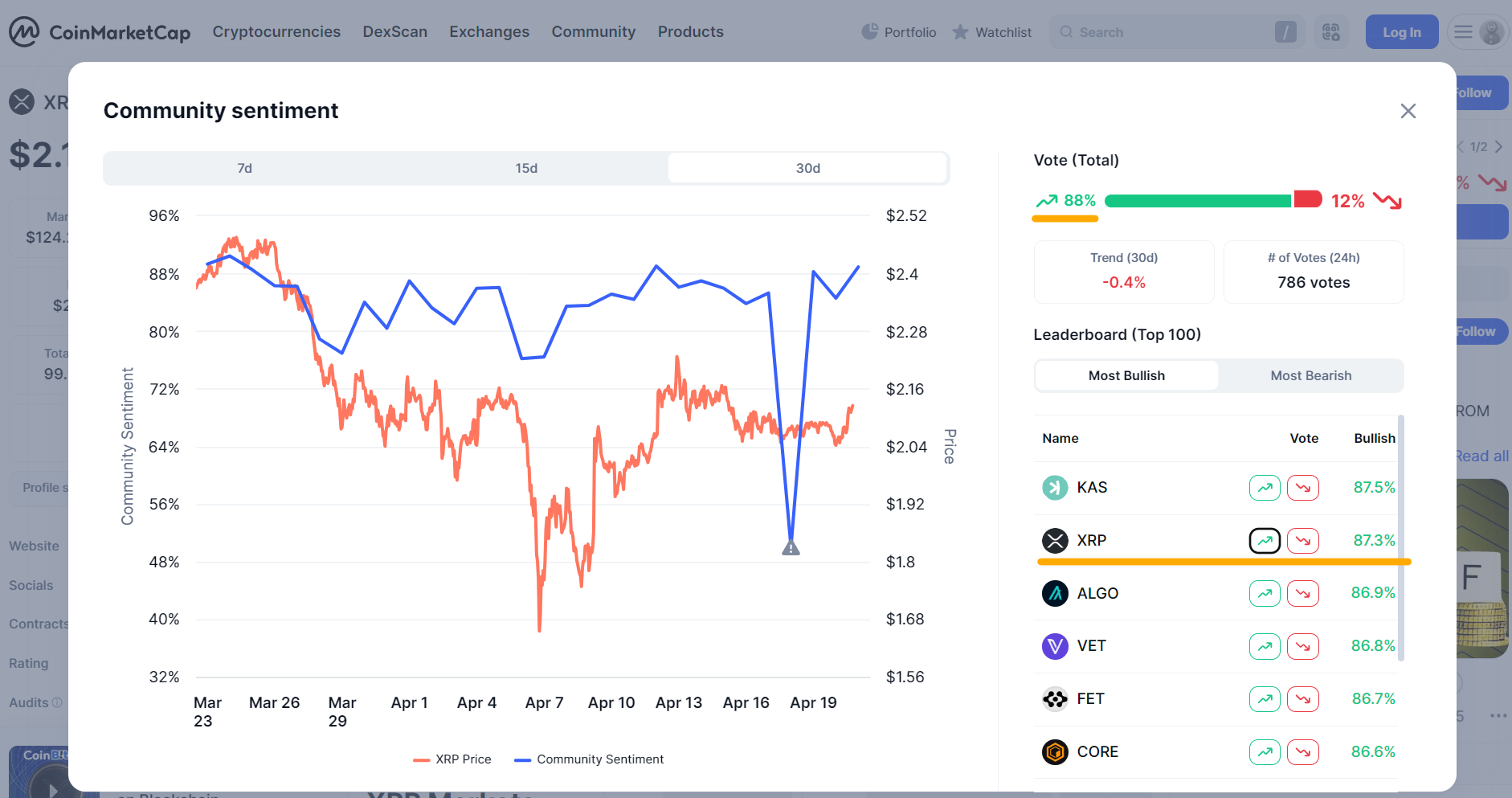1512x798 pixels.
Task: Click the ALGO coin logo
Action: [x=1055, y=593]
